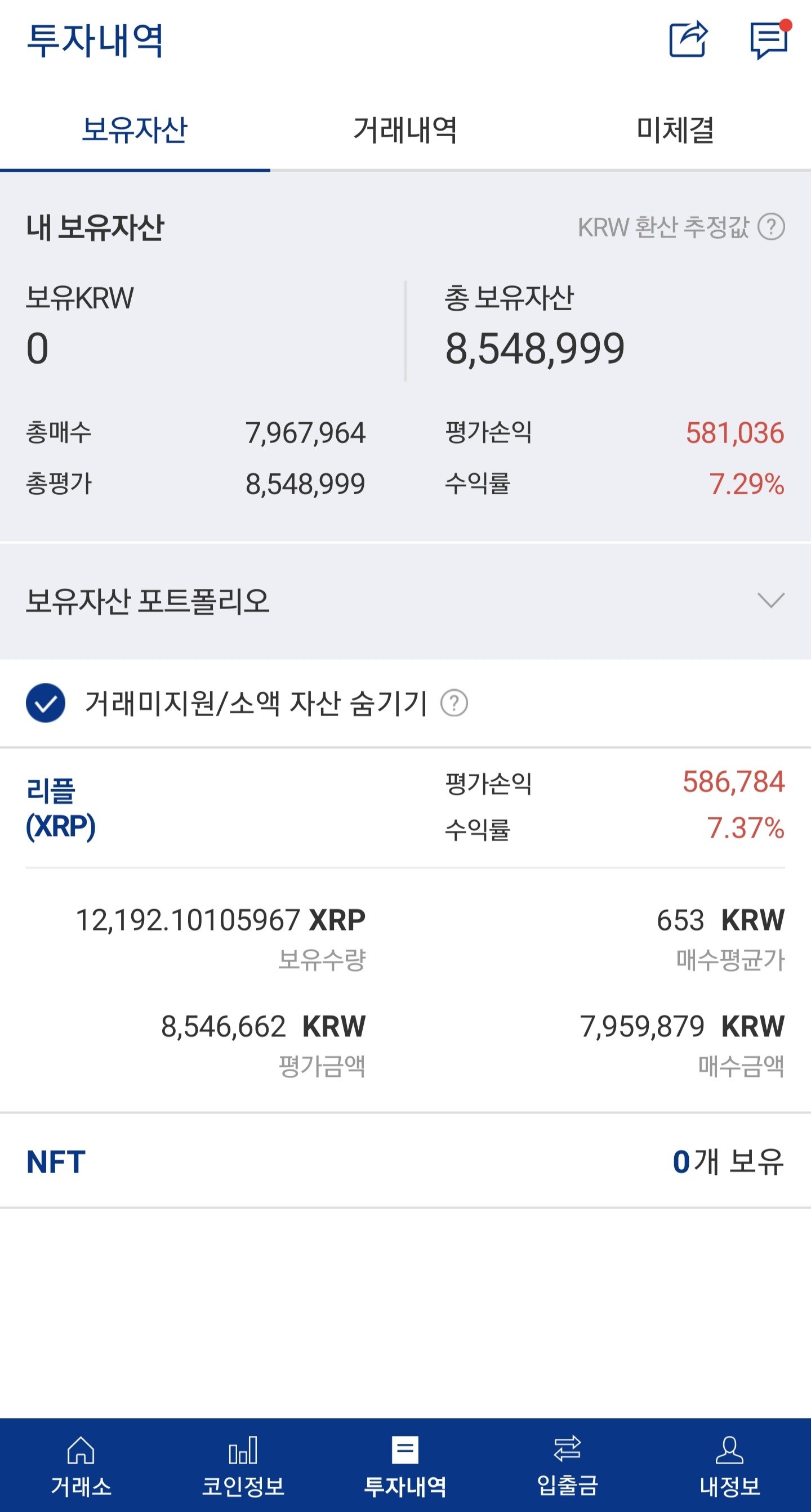Uncheck 거래미지원/소액 자산 숨기기 checkbox

pos(45,703)
